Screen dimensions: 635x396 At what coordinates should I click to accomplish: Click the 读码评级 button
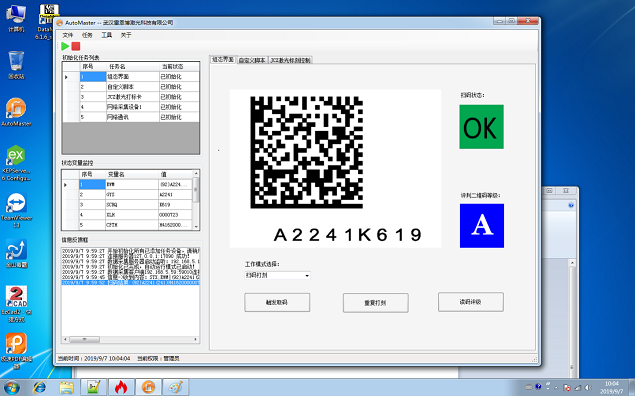tap(471, 302)
